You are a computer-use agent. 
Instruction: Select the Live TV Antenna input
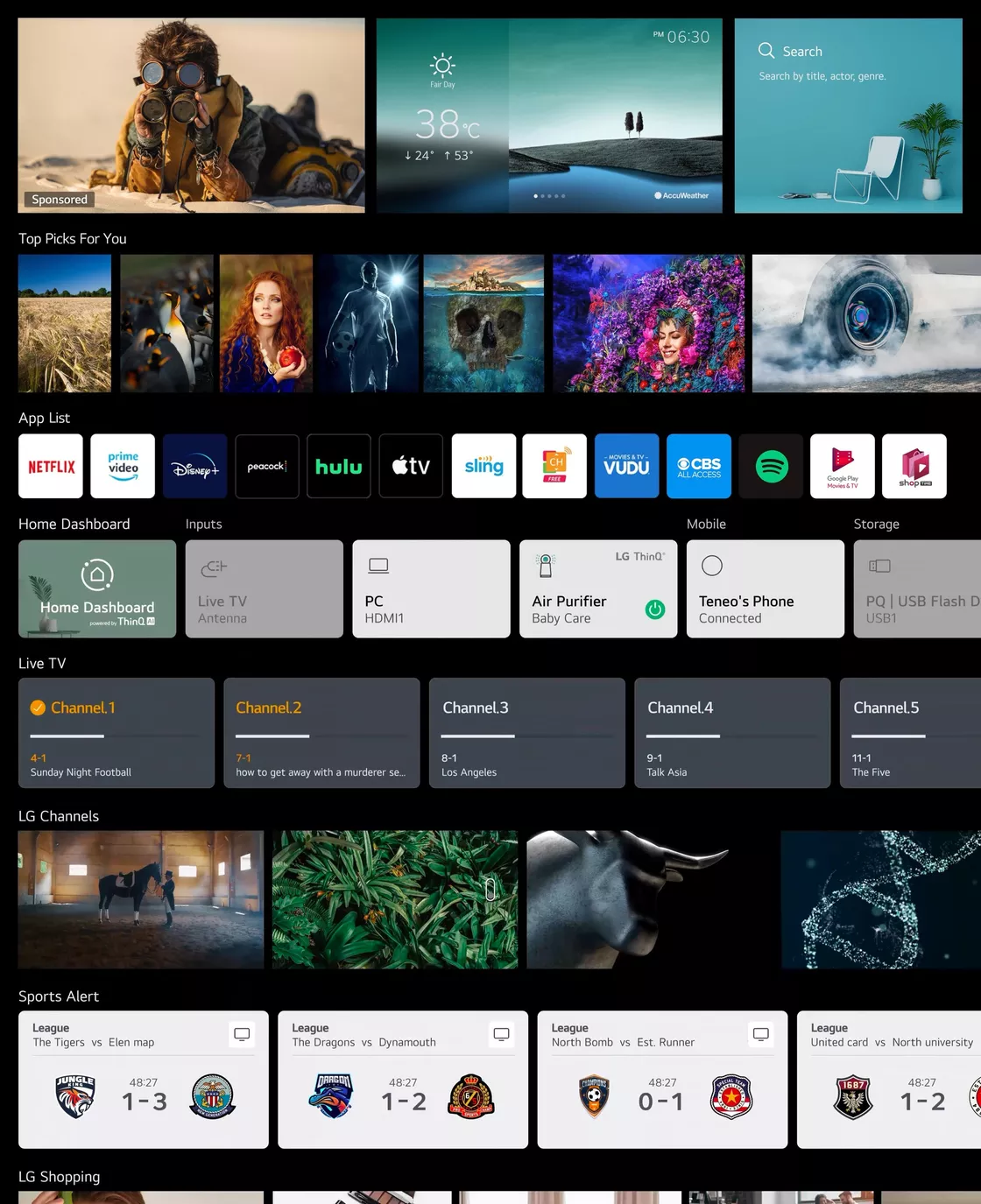tap(264, 588)
